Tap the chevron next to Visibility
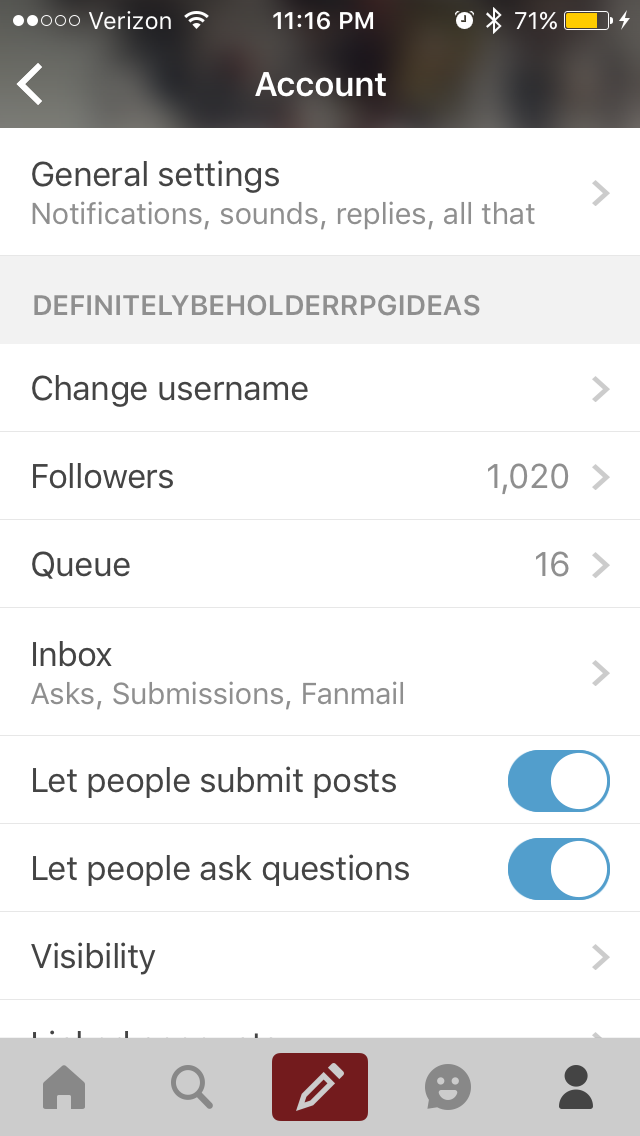The image size is (640, 1136). pos(600,957)
